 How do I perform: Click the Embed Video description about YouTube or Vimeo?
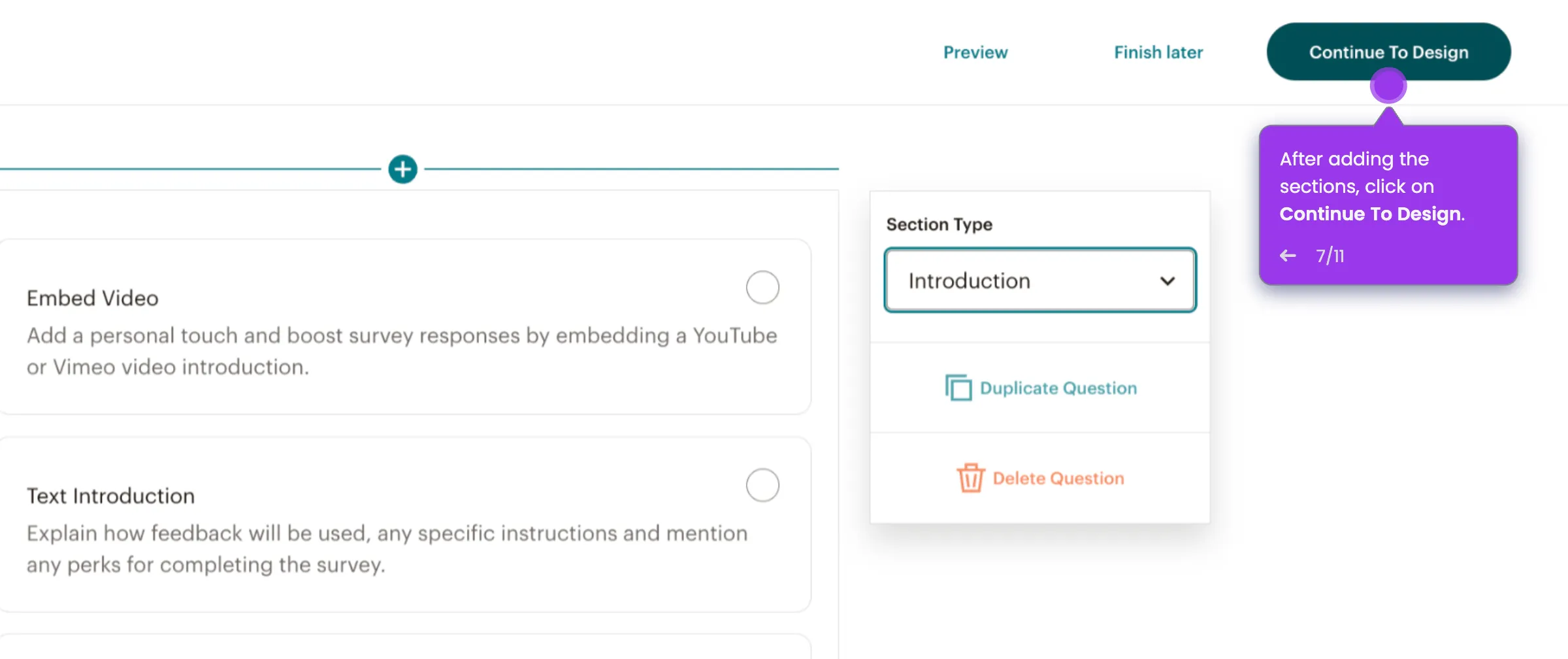click(x=401, y=351)
